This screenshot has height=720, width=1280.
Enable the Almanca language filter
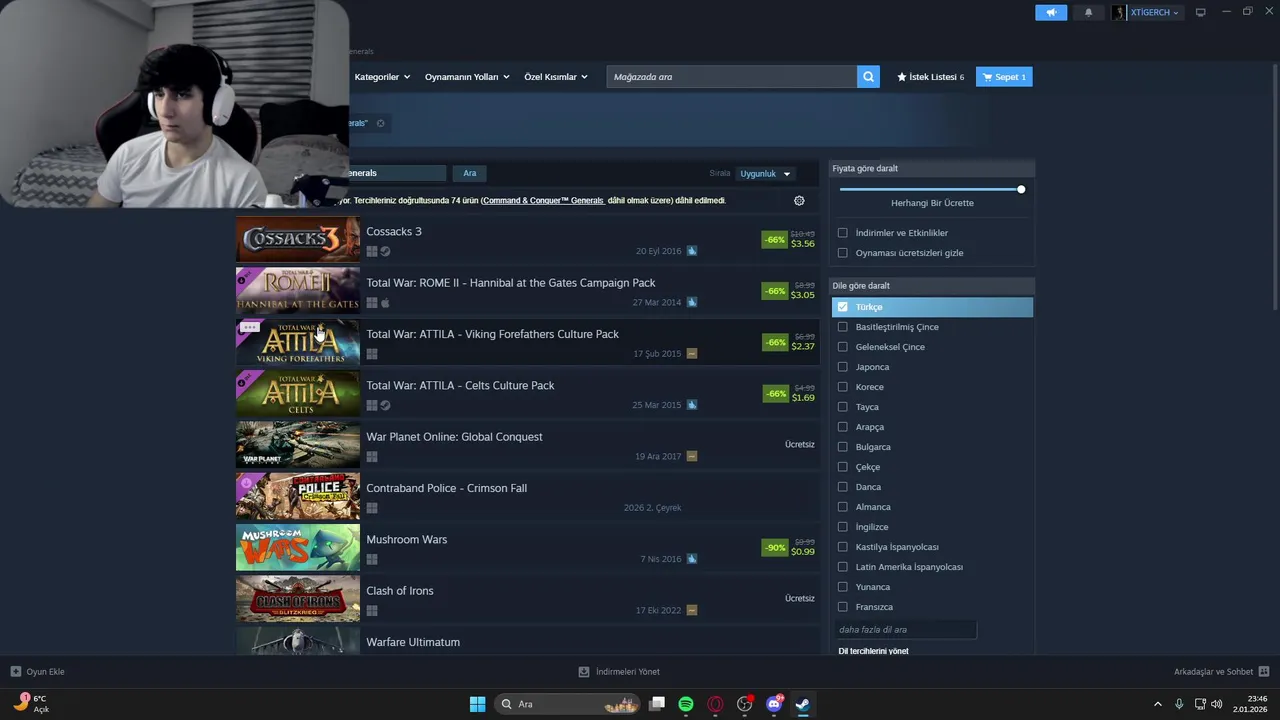(x=842, y=507)
